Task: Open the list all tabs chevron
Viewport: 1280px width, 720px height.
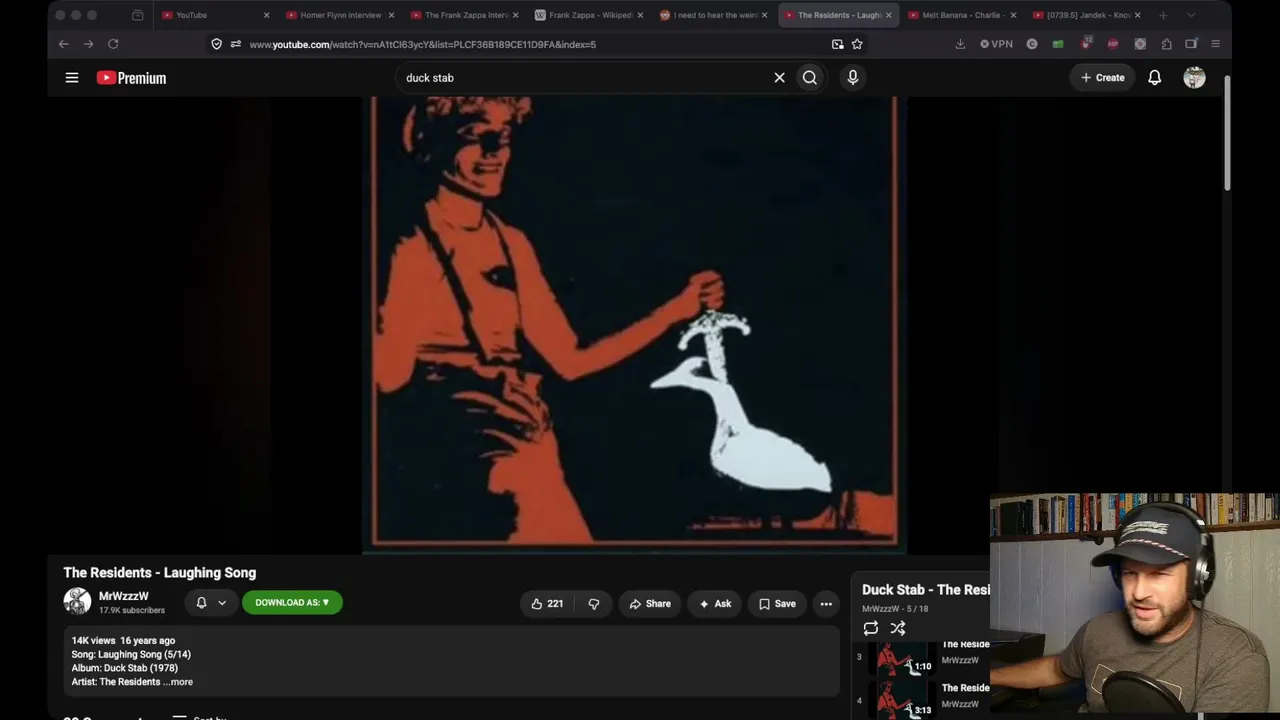Action: (x=1190, y=15)
